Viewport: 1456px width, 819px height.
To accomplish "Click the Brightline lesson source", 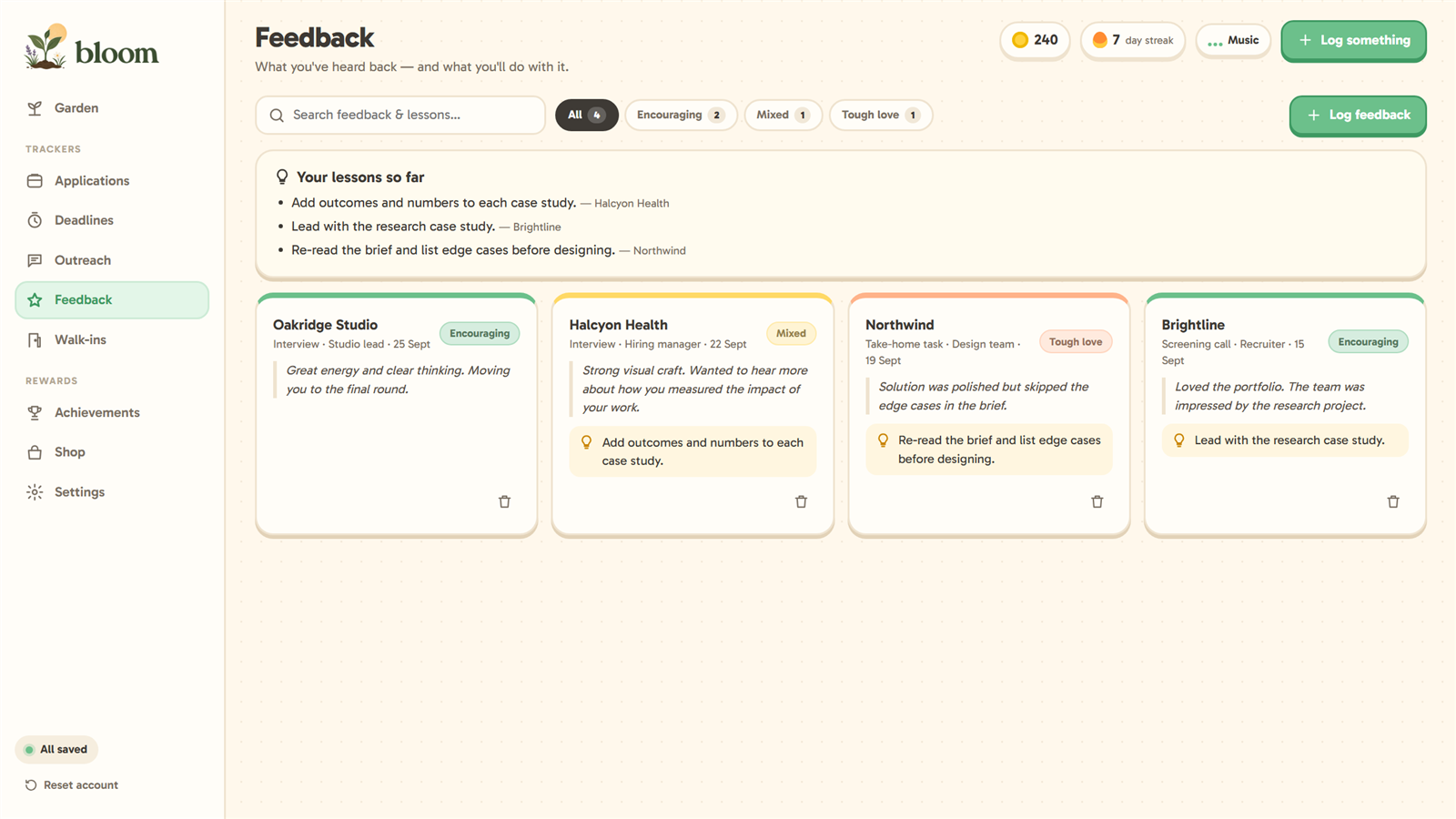I will pos(537,227).
